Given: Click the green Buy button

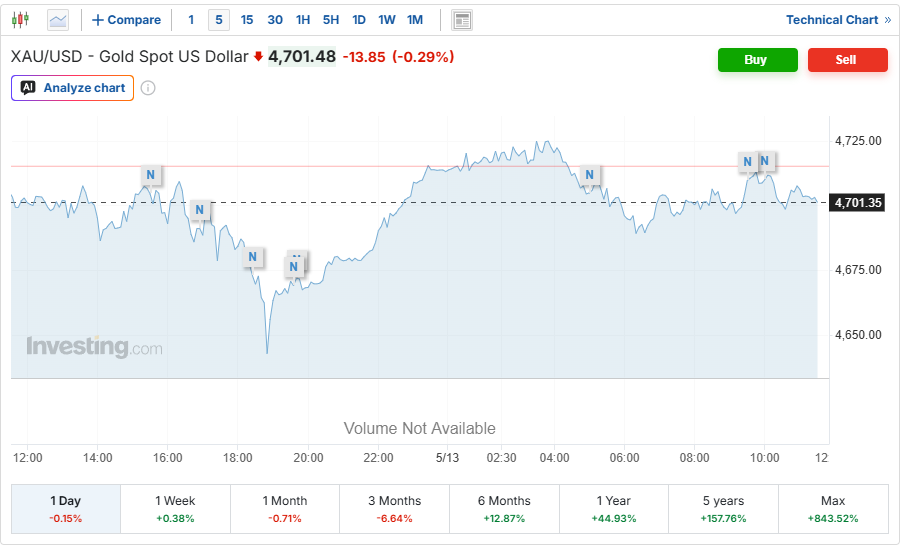Looking at the screenshot, I should [757, 60].
